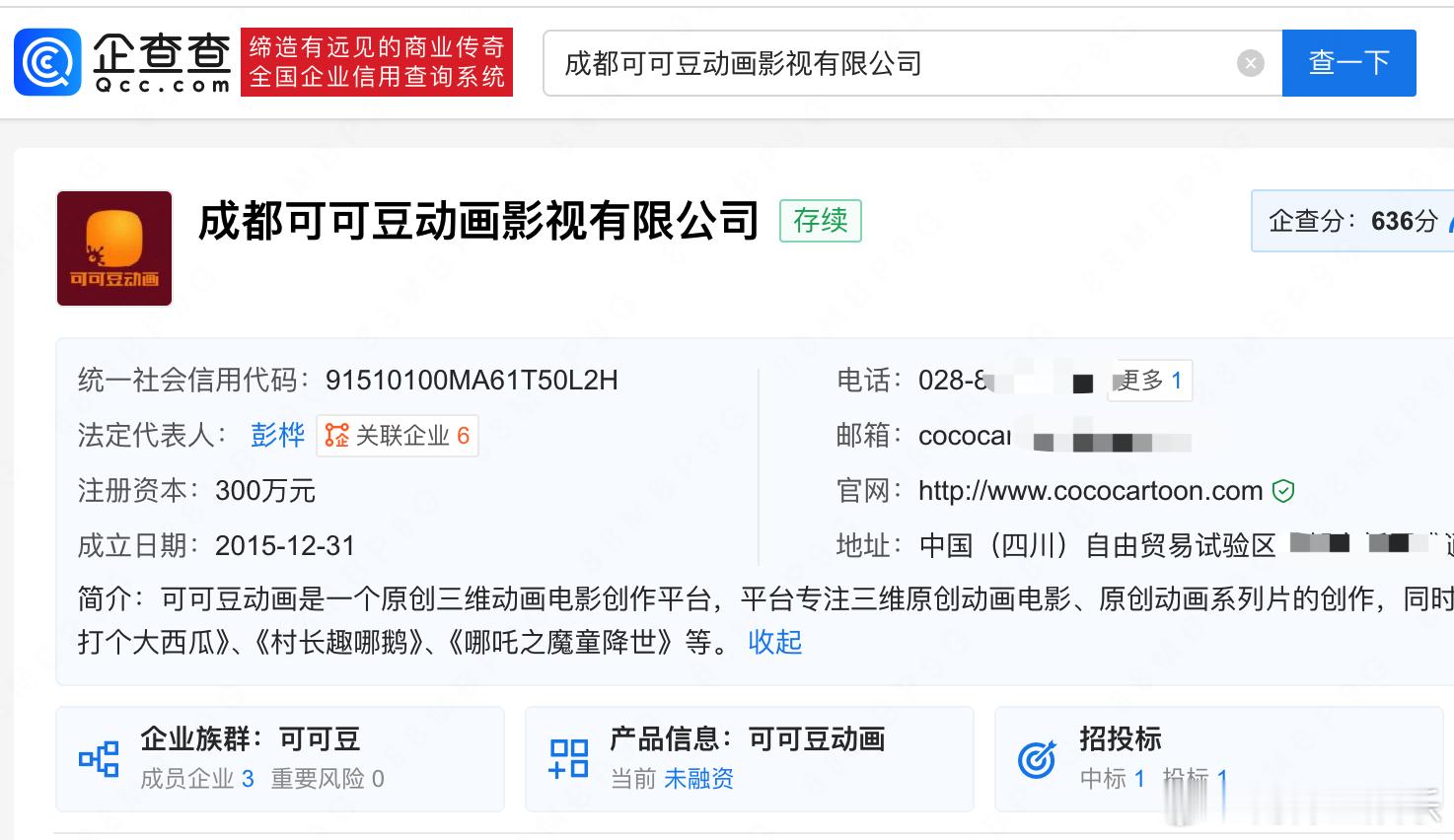The image size is (1454, 840).
Task: Click the 企业族群:可可豆 heading
Action: [x=251, y=738]
